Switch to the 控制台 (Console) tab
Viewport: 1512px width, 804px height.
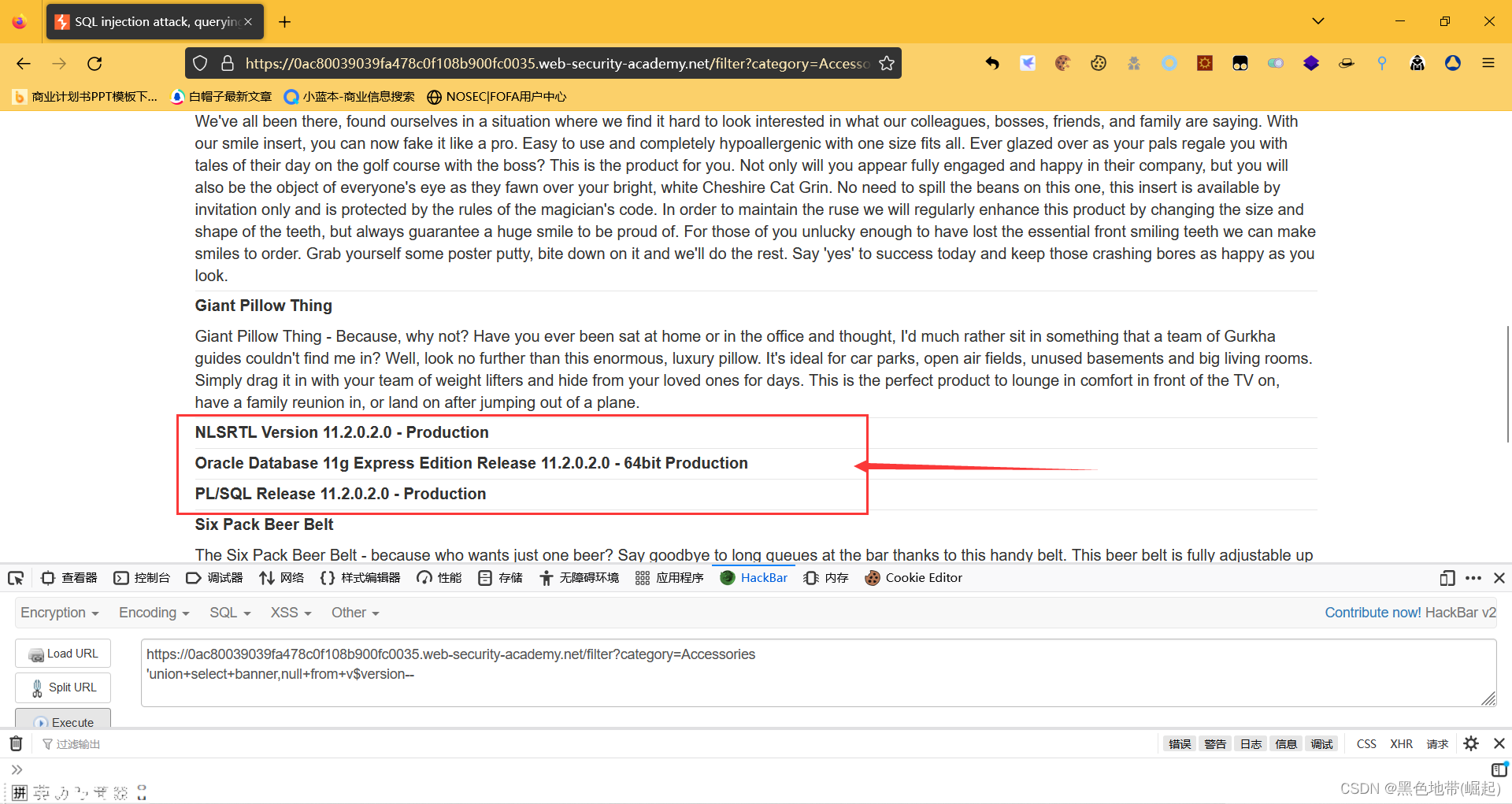coord(142,578)
